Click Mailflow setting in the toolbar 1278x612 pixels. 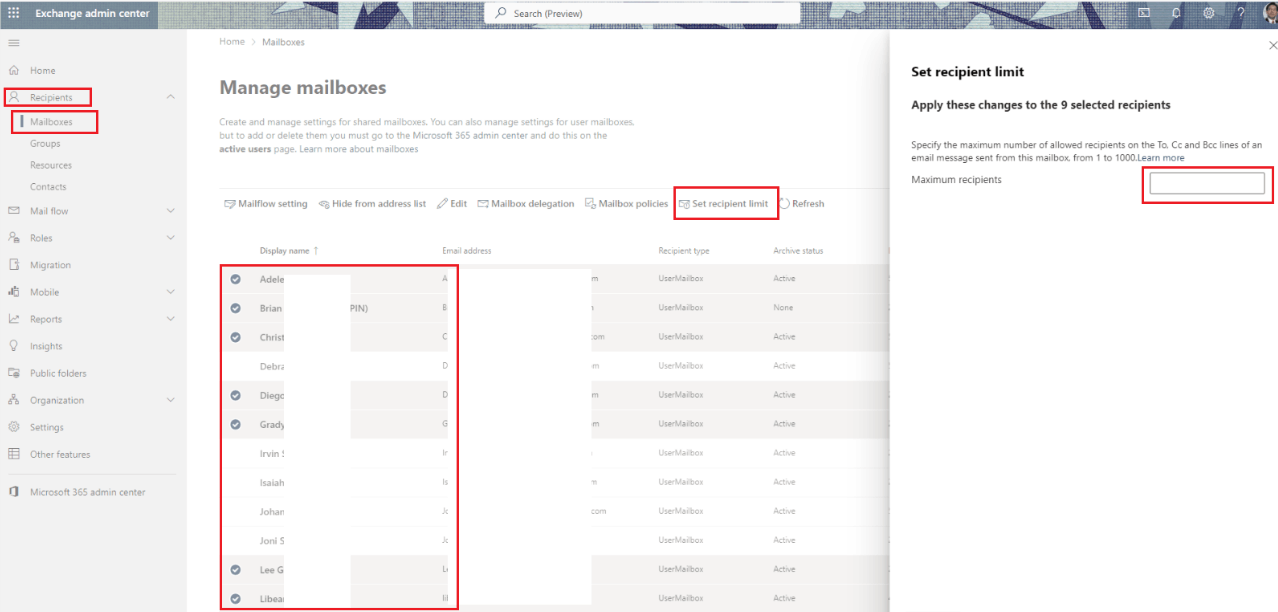(266, 204)
